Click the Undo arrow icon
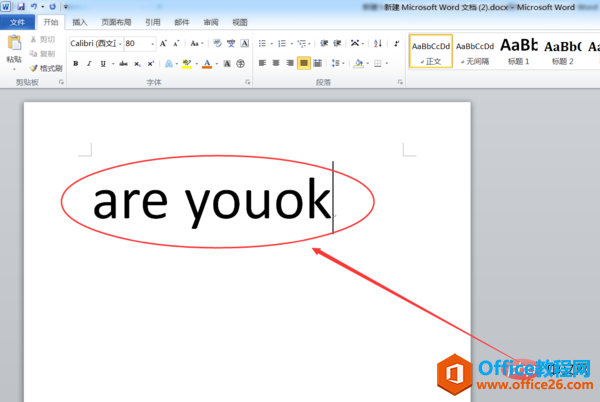Viewport: 600px width, 402px height. [35, 6]
